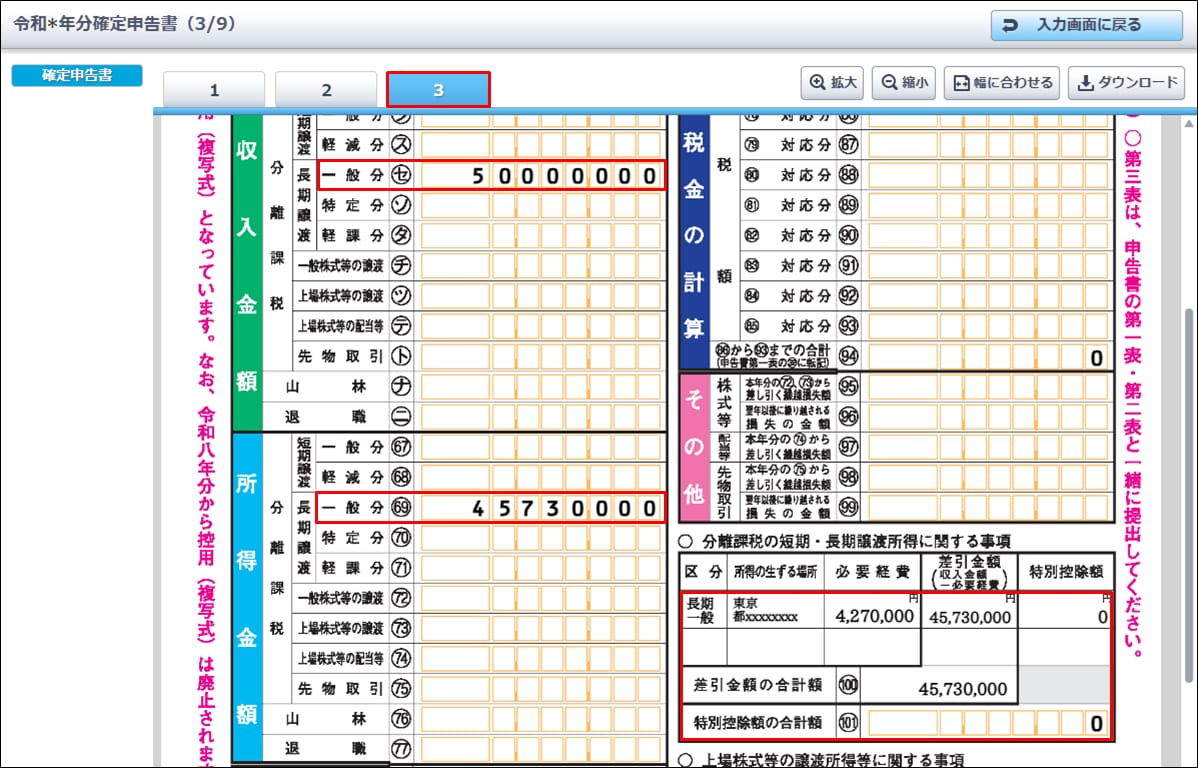Viewport: 1198px width, 768px height.
Task: Click the income field showing 50000000
Action: tap(540, 177)
